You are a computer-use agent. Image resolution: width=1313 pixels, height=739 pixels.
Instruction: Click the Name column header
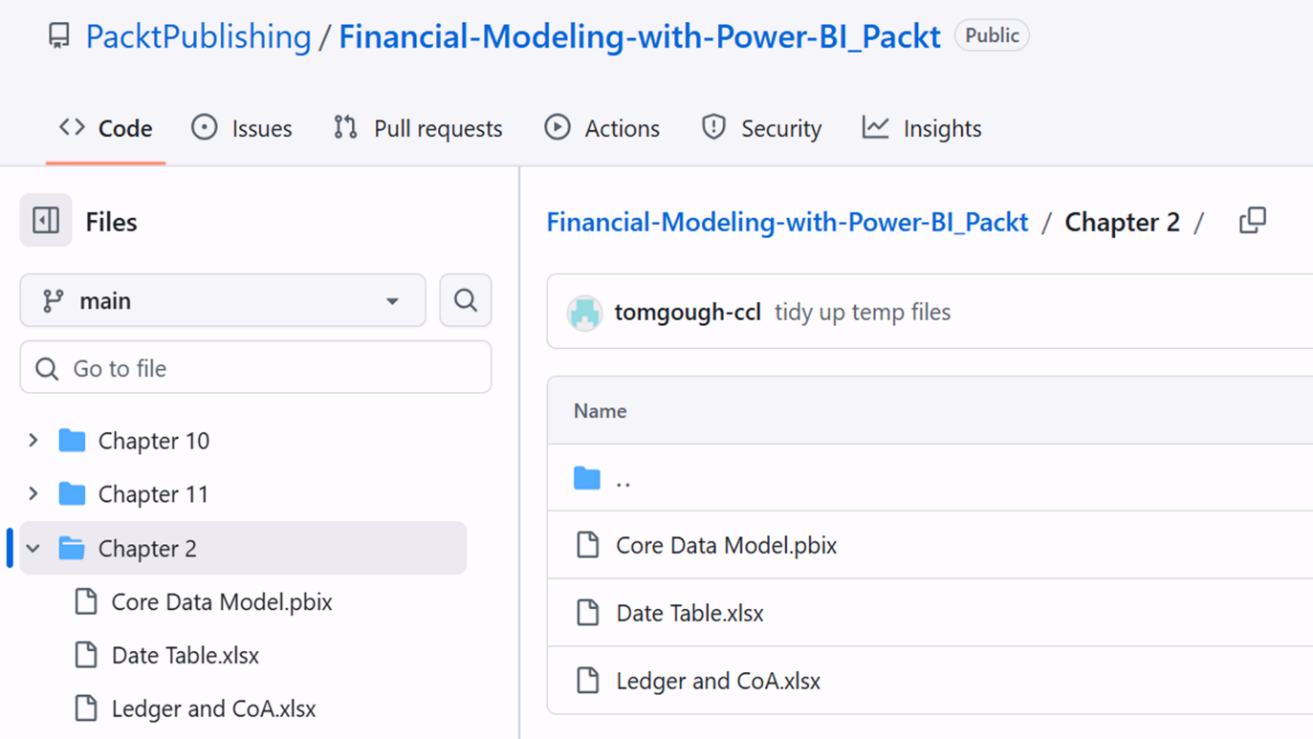(600, 411)
